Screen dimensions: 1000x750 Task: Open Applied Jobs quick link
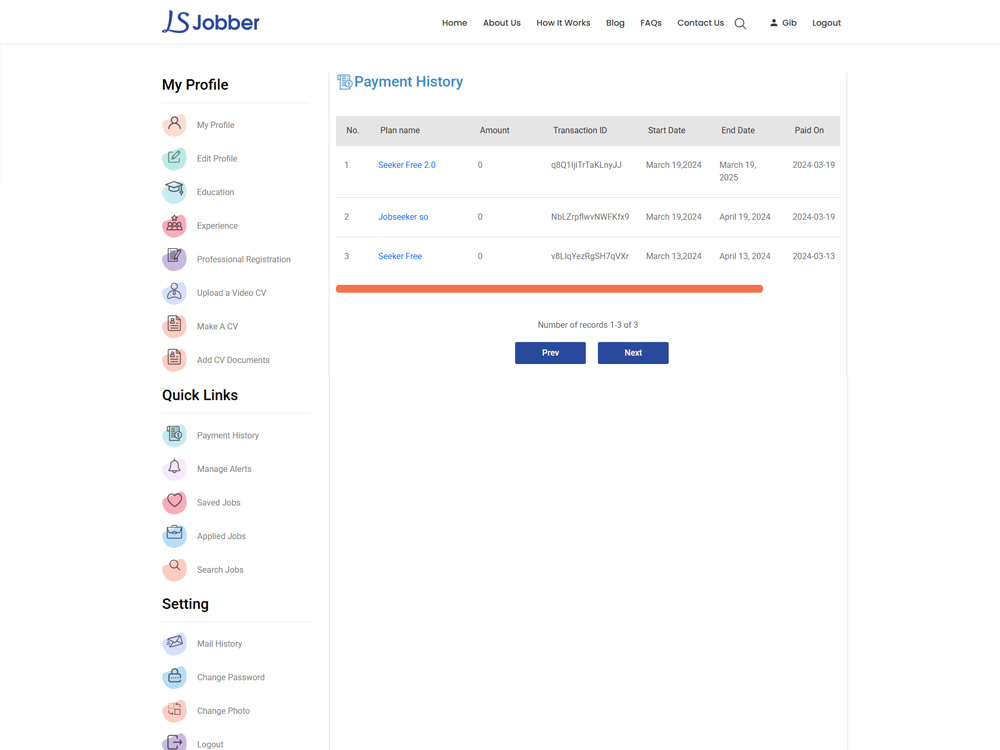click(221, 536)
